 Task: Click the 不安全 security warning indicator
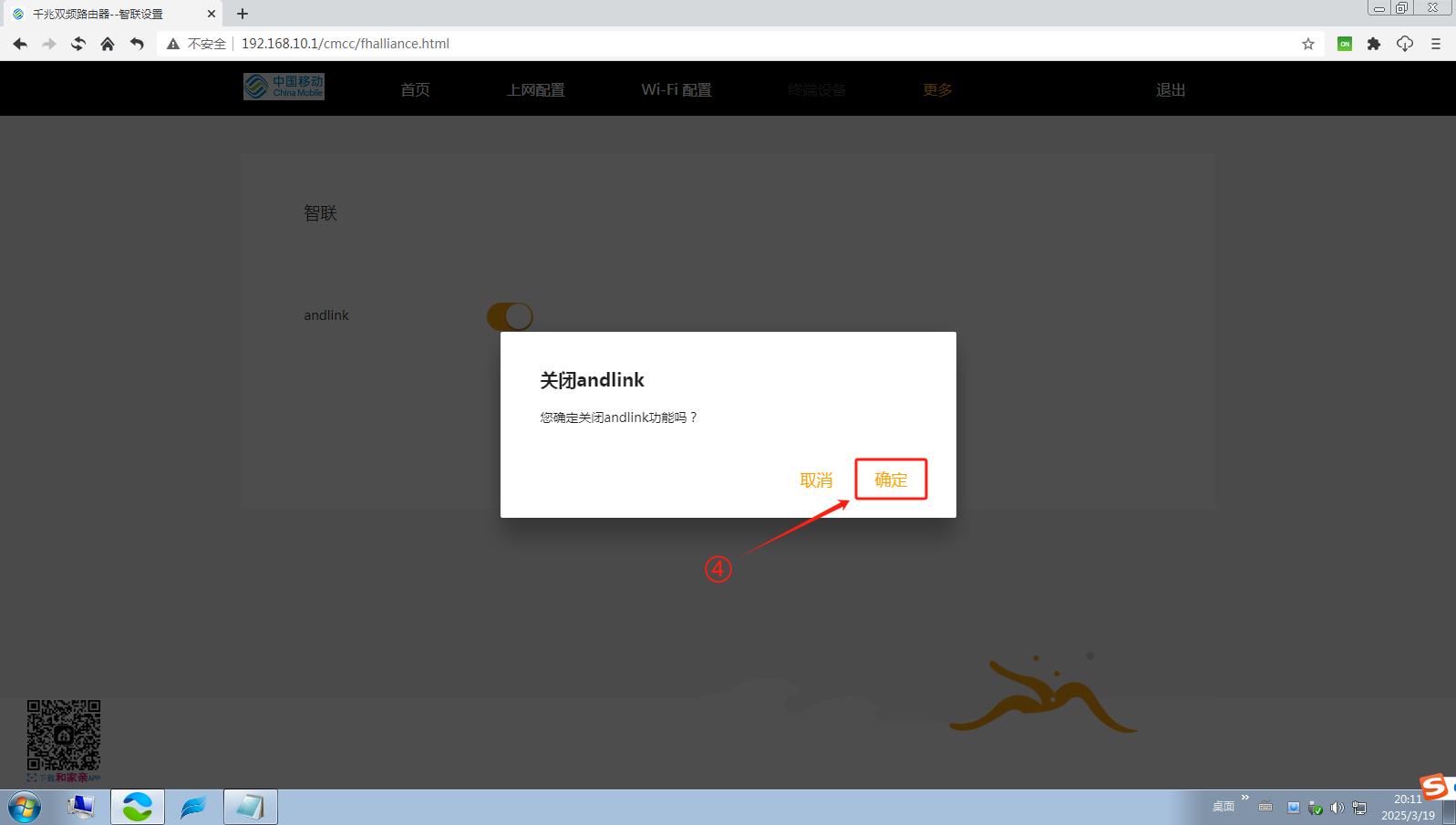pyautogui.click(x=197, y=44)
